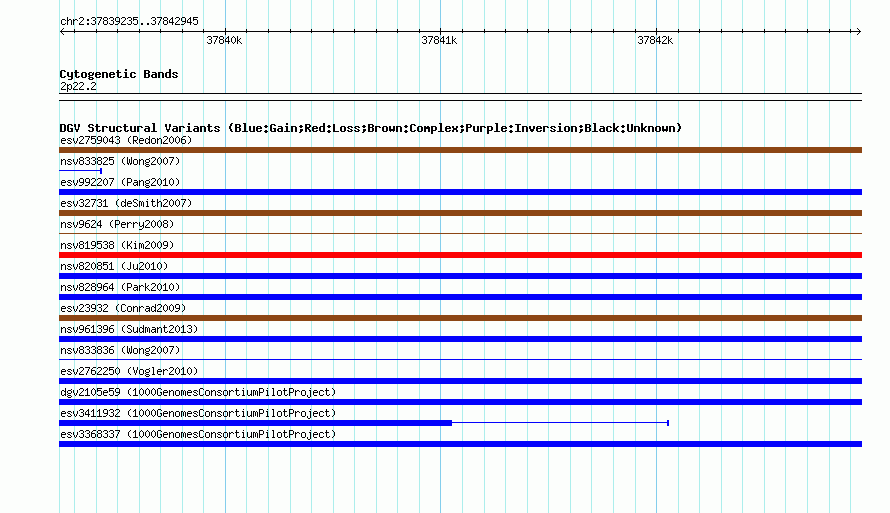Click the blue nsv820851 gain bar
Viewport: 890px width, 513px height.
click(x=460, y=276)
